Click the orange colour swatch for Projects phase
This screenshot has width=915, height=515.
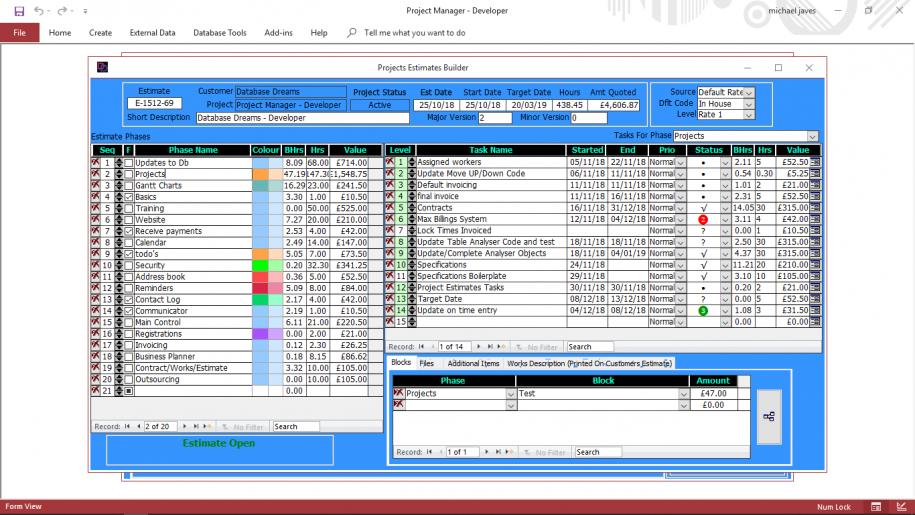[260, 174]
